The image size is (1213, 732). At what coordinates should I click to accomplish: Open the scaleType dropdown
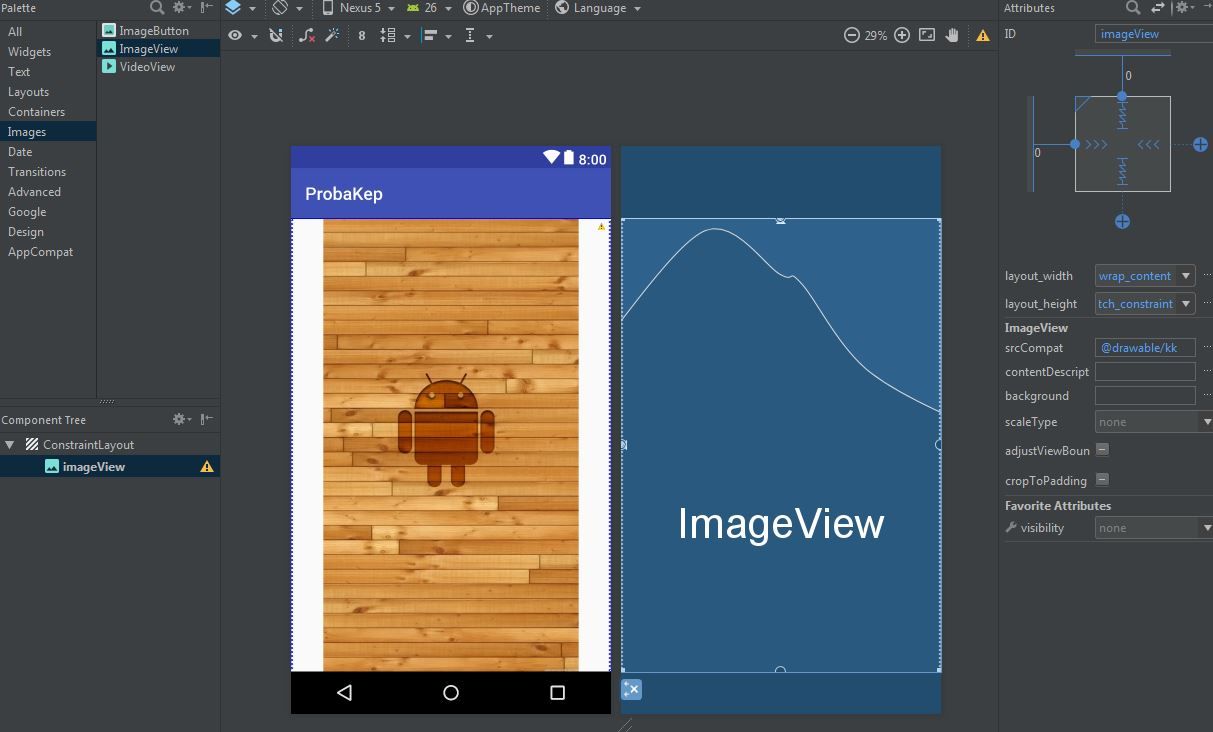[1154, 422]
